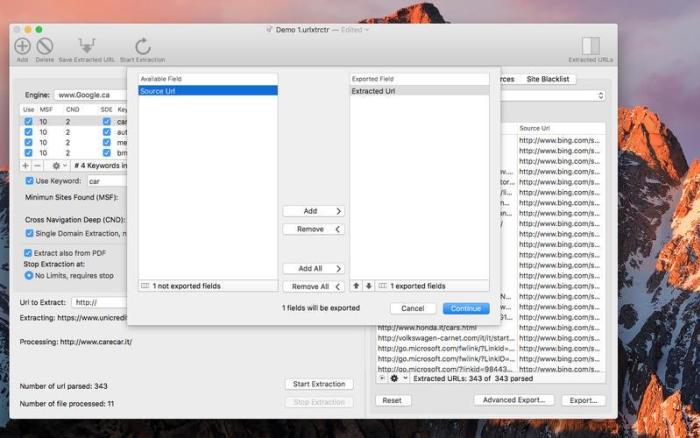
Task: Uncheck Extract also from PDF
Action: (28, 253)
